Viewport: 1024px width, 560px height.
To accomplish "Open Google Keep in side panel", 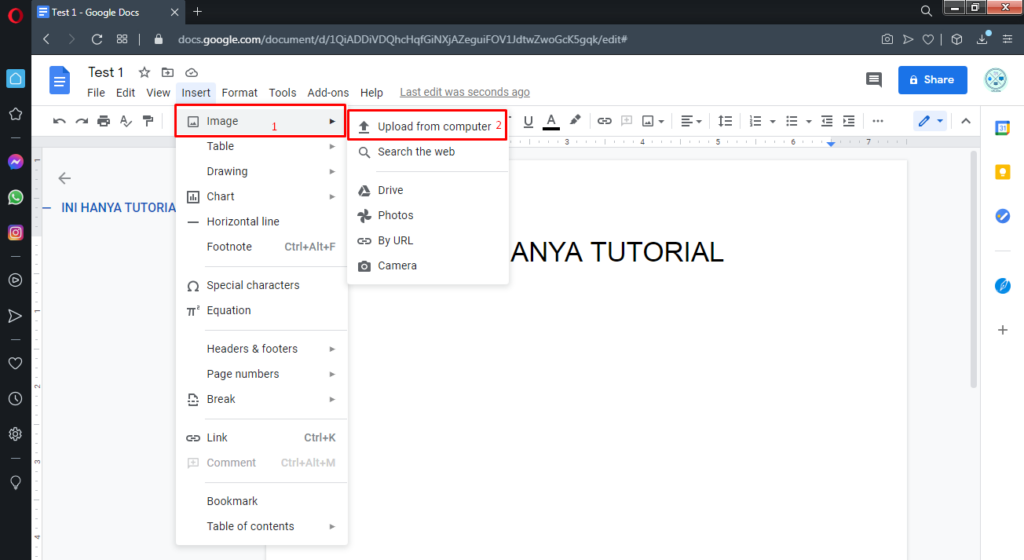I will pyautogui.click(x=1002, y=172).
